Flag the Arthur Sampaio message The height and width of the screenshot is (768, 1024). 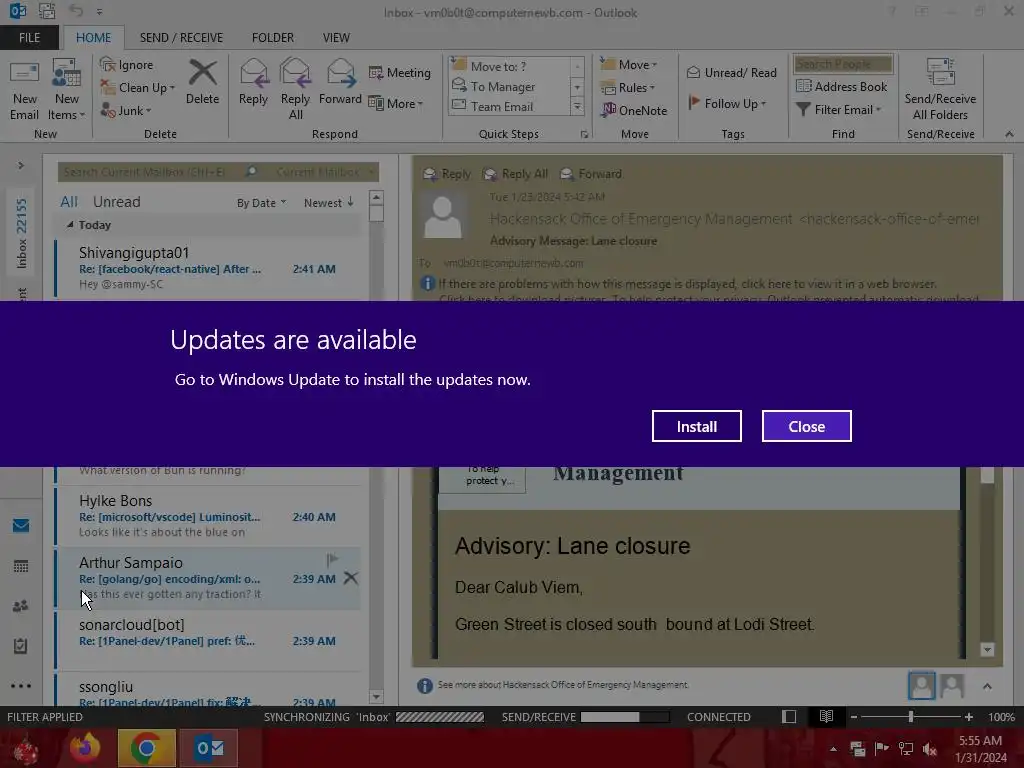tap(332, 560)
